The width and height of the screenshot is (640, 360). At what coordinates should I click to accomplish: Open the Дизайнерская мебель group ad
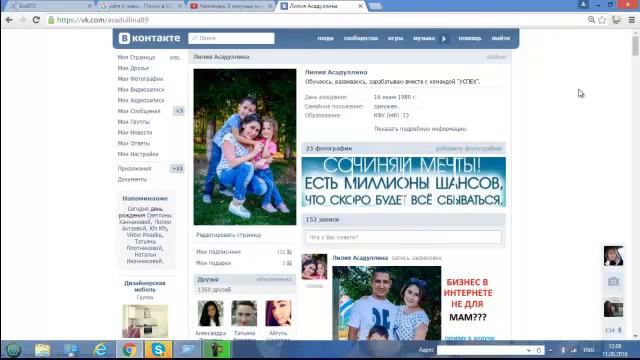(x=145, y=321)
